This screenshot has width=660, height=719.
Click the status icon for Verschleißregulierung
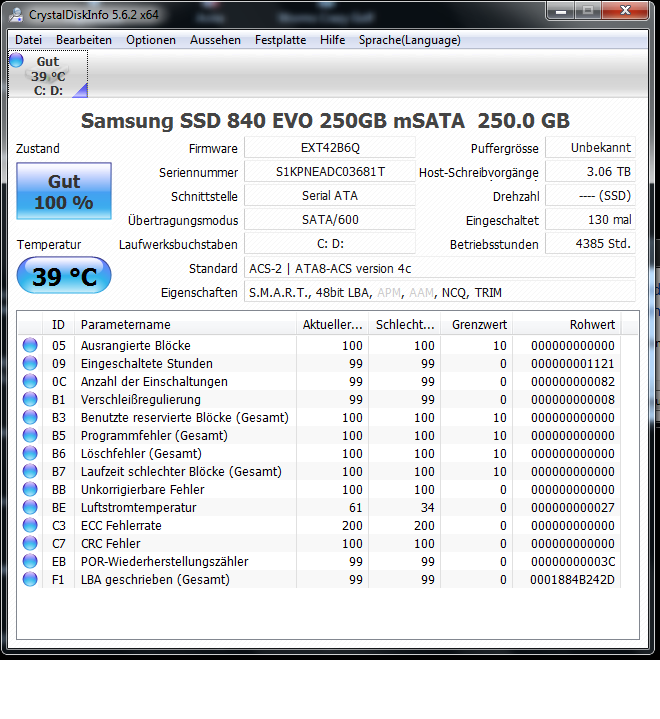click(30, 399)
